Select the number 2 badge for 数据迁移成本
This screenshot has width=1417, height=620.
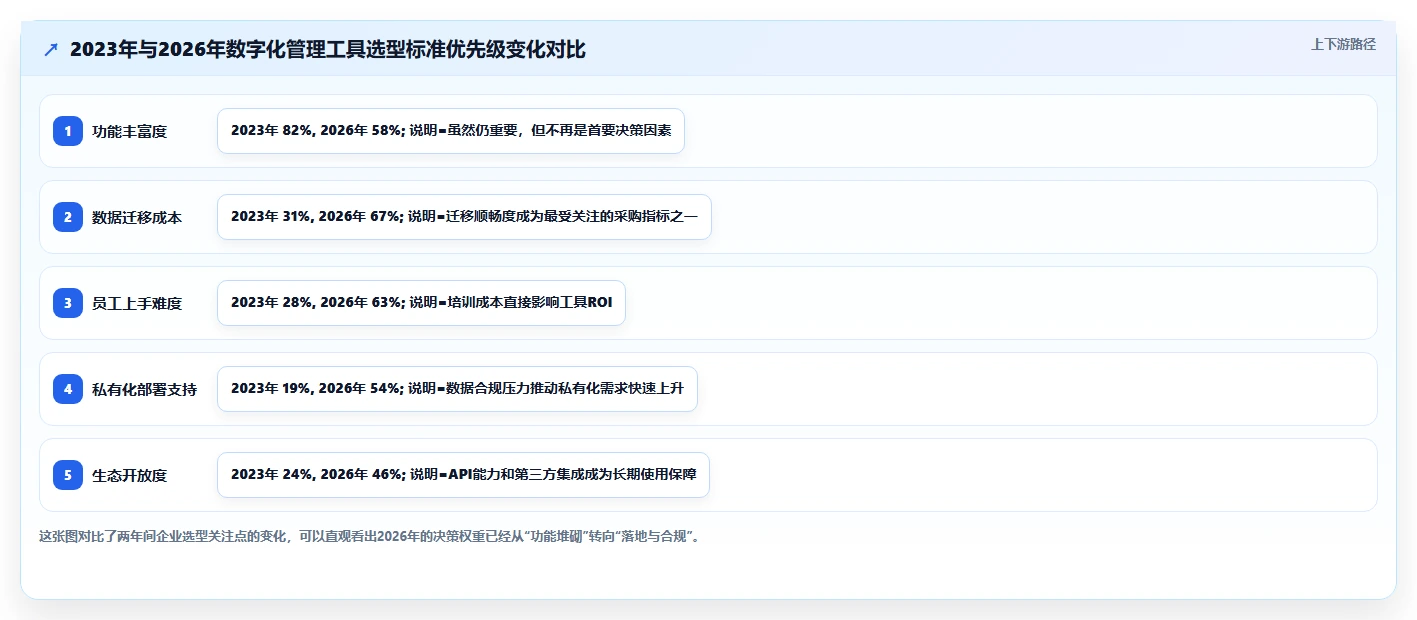[68, 217]
